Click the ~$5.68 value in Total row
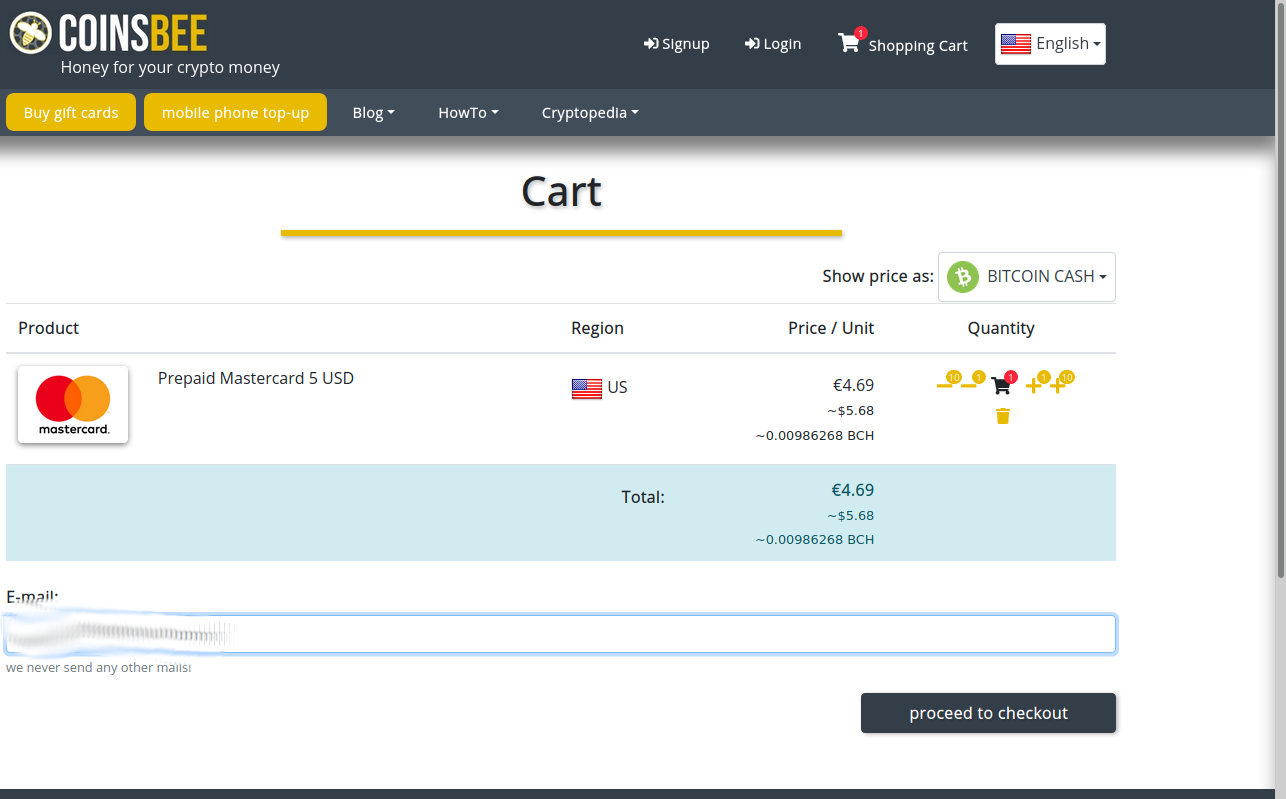This screenshot has width=1286, height=799. click(x=851, y=516)
